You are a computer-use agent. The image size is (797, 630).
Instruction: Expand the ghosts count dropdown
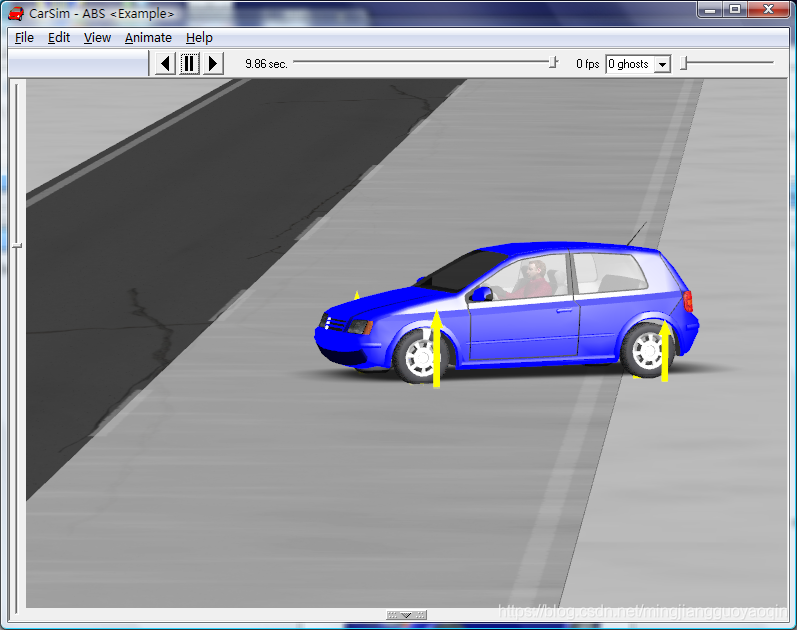click(662, 65)
